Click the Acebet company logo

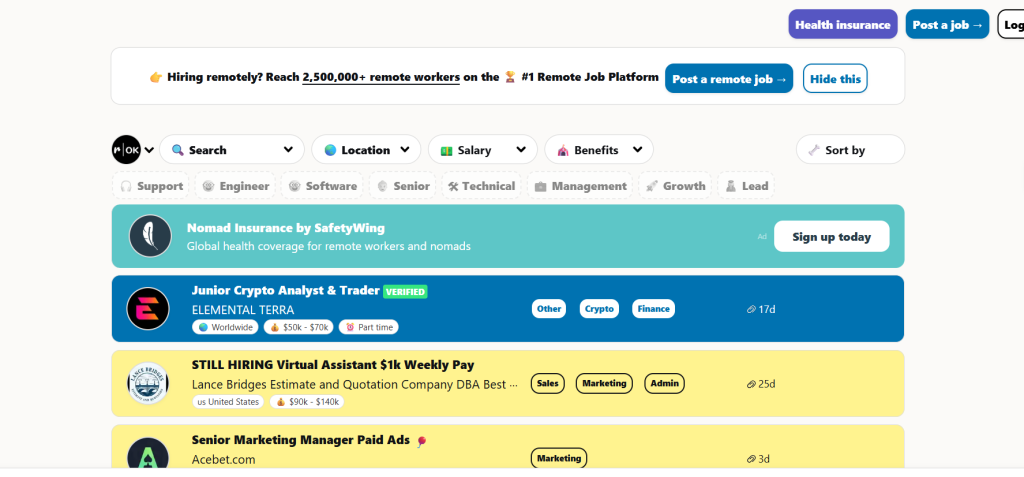148,455
